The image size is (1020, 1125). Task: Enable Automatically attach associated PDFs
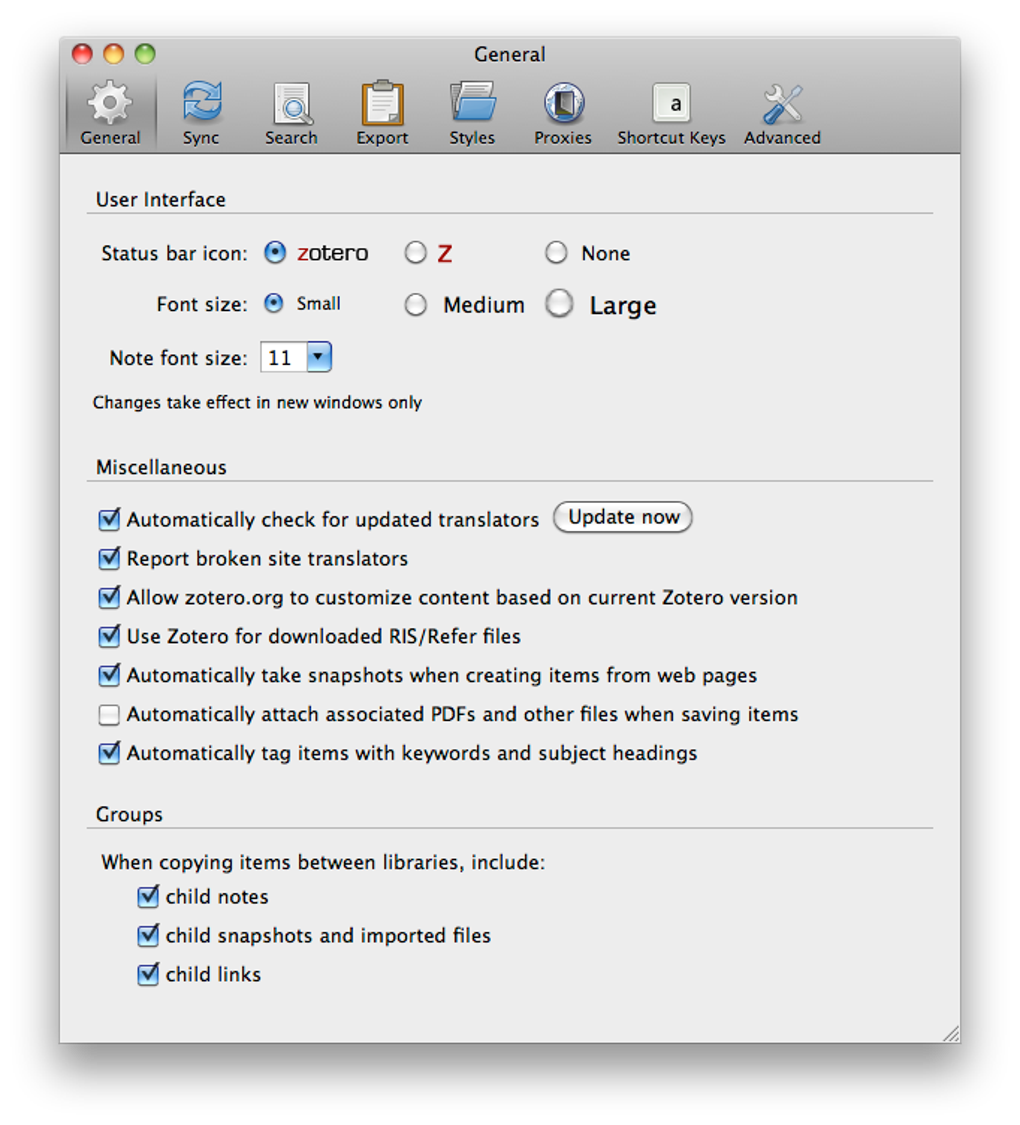(x=109, y=714)
